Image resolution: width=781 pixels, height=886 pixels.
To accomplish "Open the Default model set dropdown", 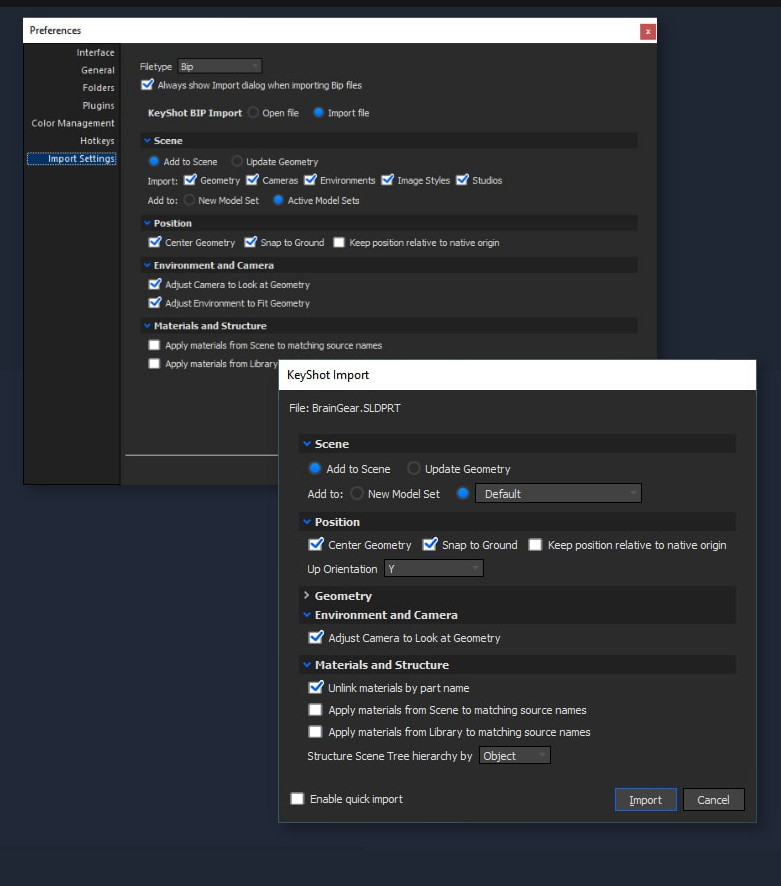I will pos(558,493).
